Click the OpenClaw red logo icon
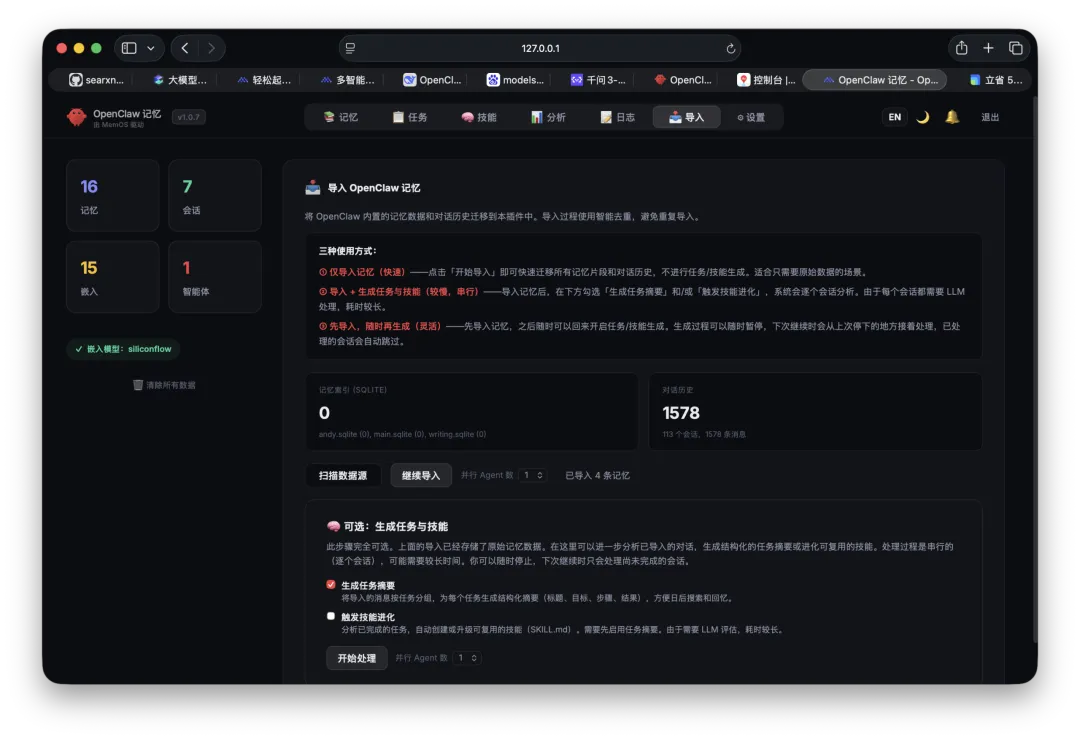The width and height of the screenshot is (1080, 740). coord(76,117)
